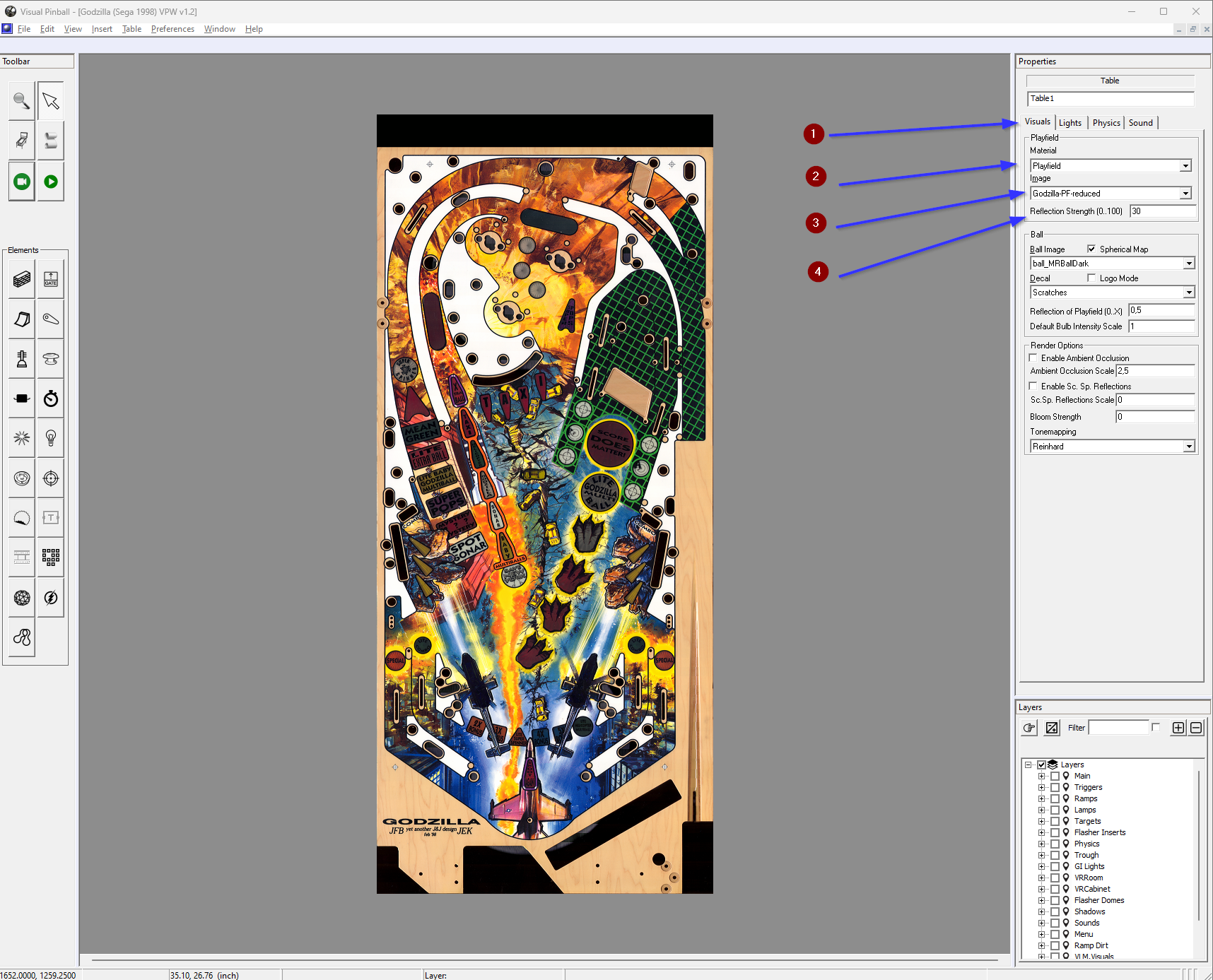Toggle Ramps layer visibility checkbox
This screenshot has width=1213, height=980.
pyautogui.click(x=1055, y=798)
